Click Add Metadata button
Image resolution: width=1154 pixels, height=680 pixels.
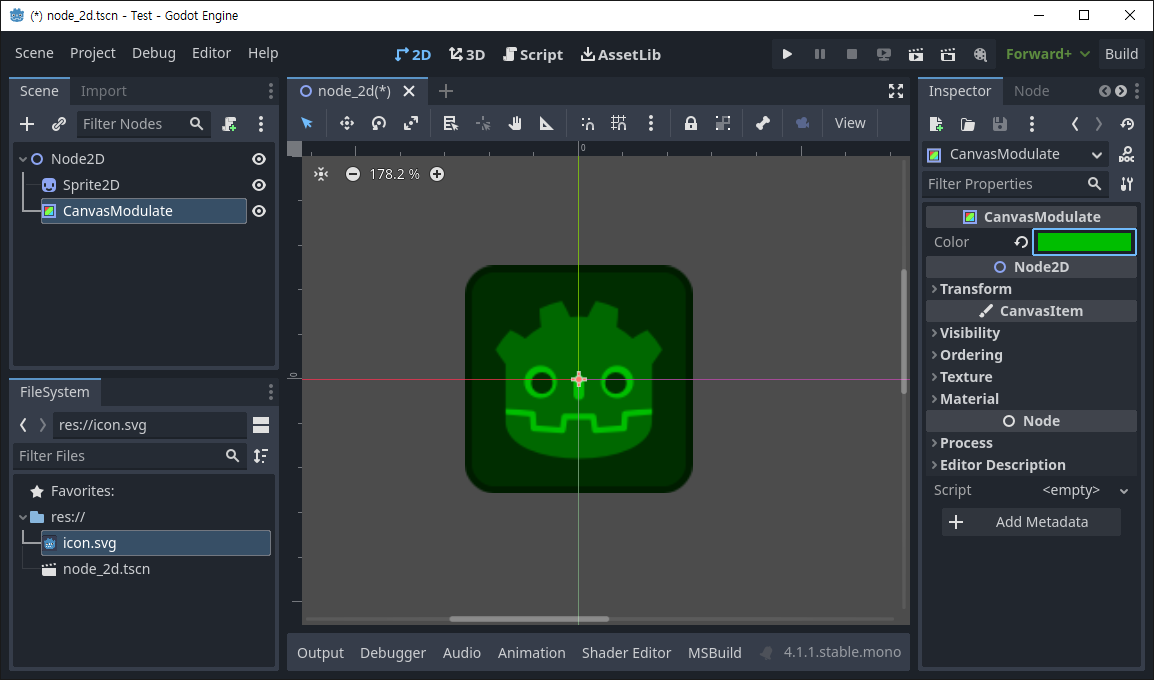tap(1031, 522)
